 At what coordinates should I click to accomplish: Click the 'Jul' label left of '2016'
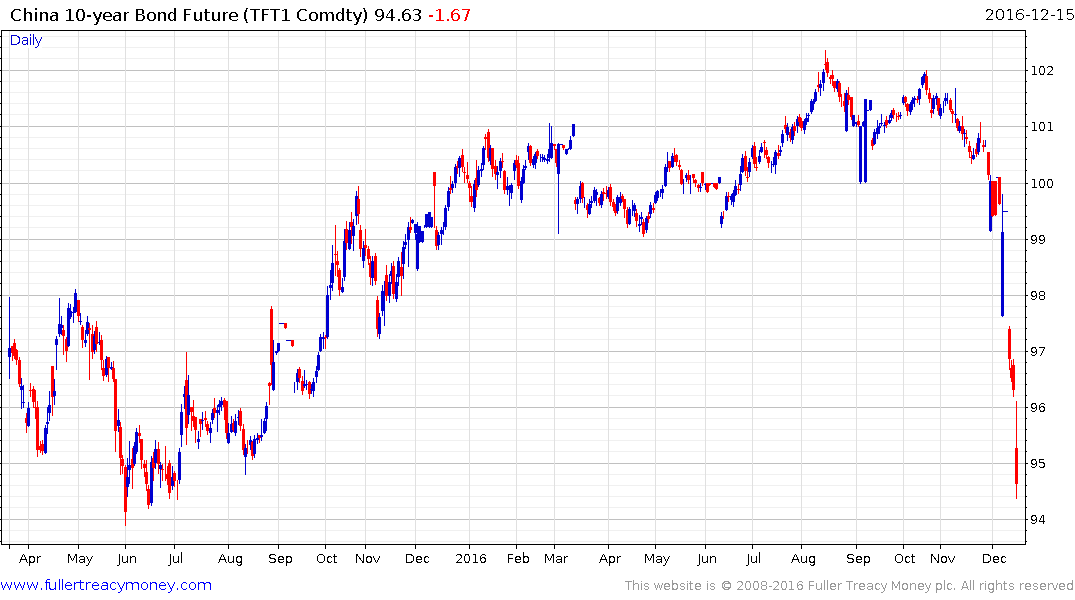[x=176, y=559]
